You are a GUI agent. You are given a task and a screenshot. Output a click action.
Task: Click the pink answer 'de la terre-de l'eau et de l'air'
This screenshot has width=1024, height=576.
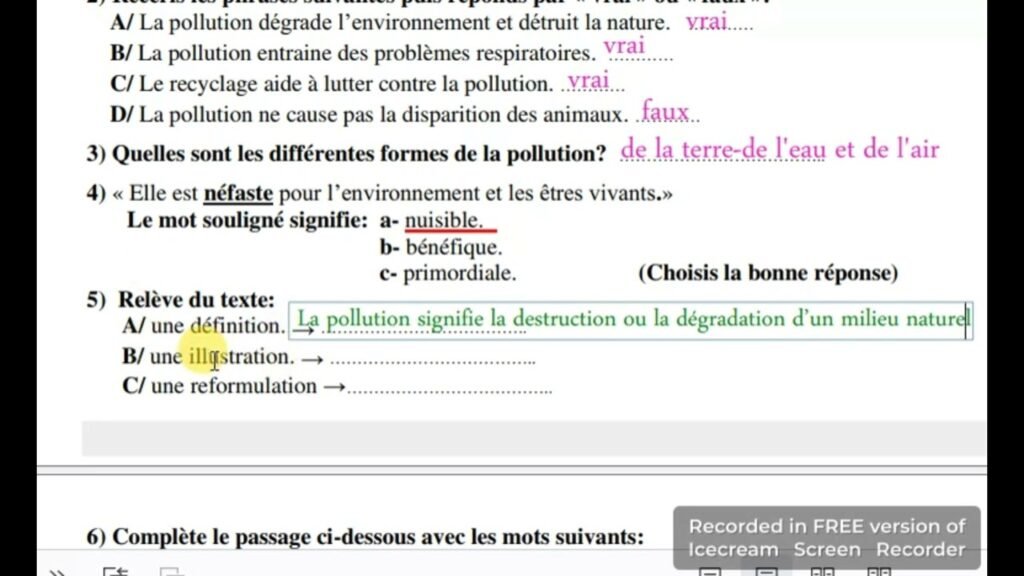coord(780,151)
